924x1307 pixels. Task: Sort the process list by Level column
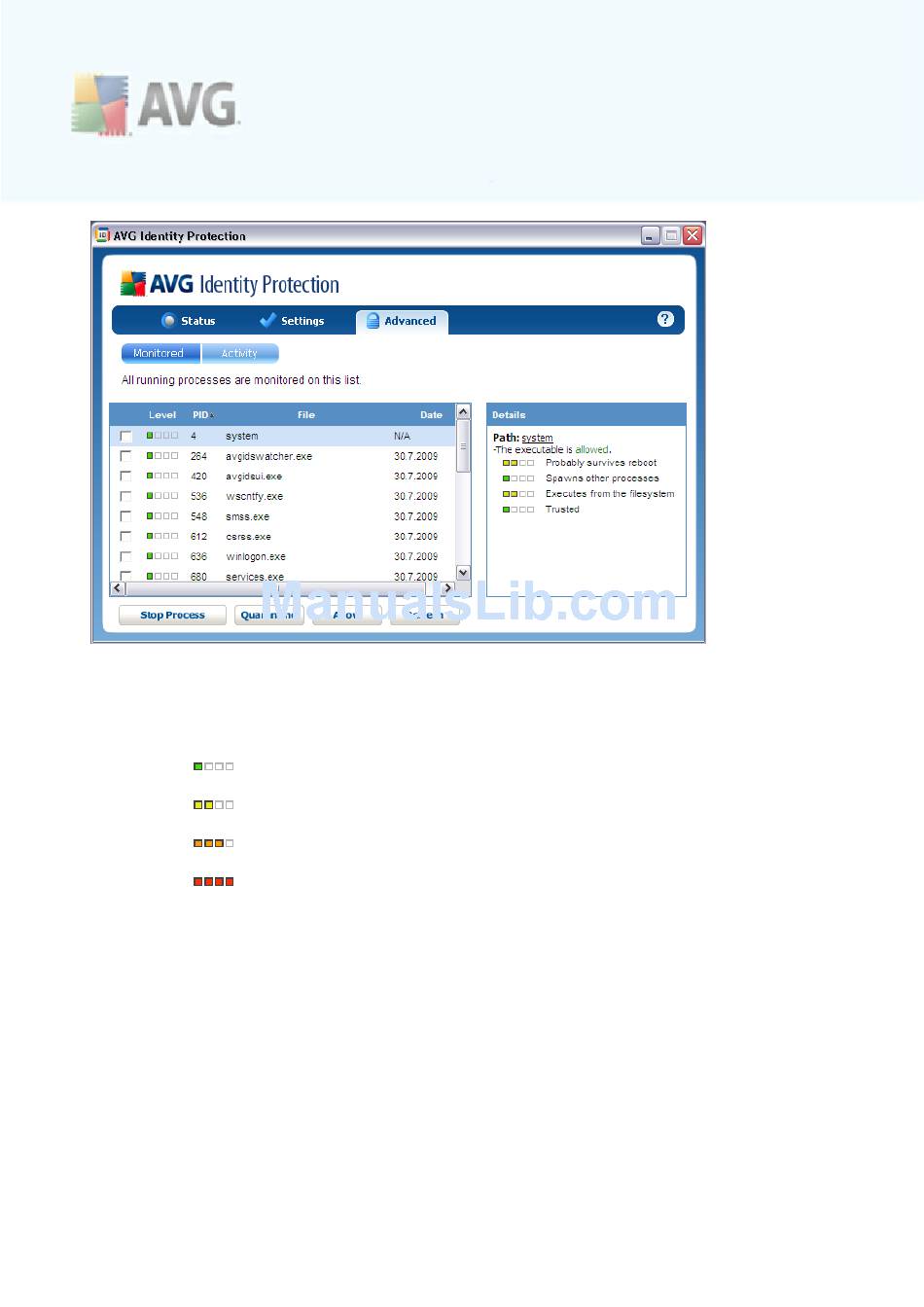[x=162, y=415]
